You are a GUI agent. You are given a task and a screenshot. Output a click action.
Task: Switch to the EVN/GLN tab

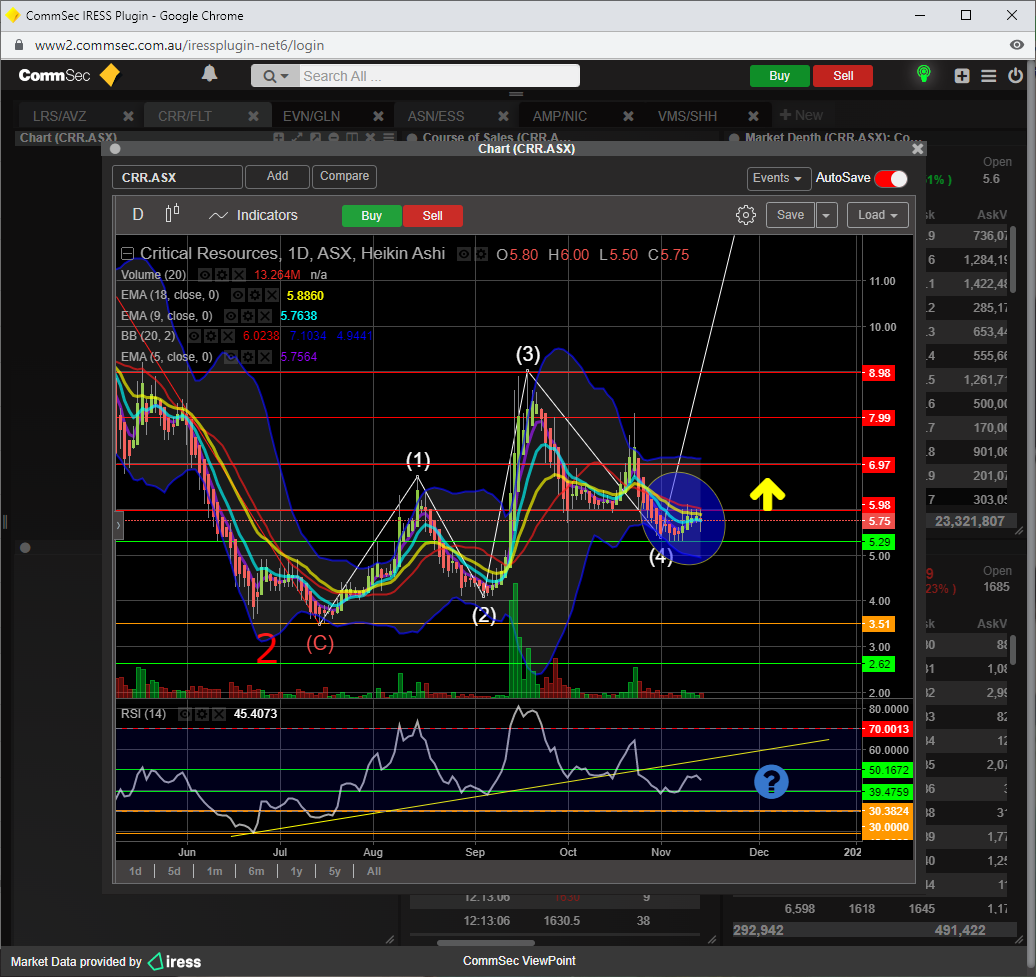[x=312, y=116]
